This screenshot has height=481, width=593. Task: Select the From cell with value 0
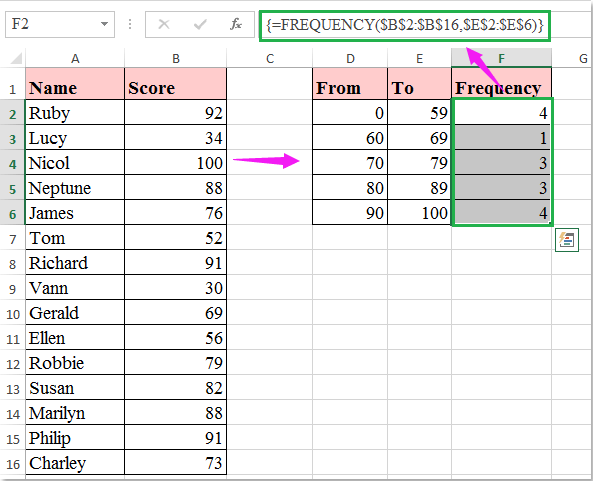tap(350, 112)
